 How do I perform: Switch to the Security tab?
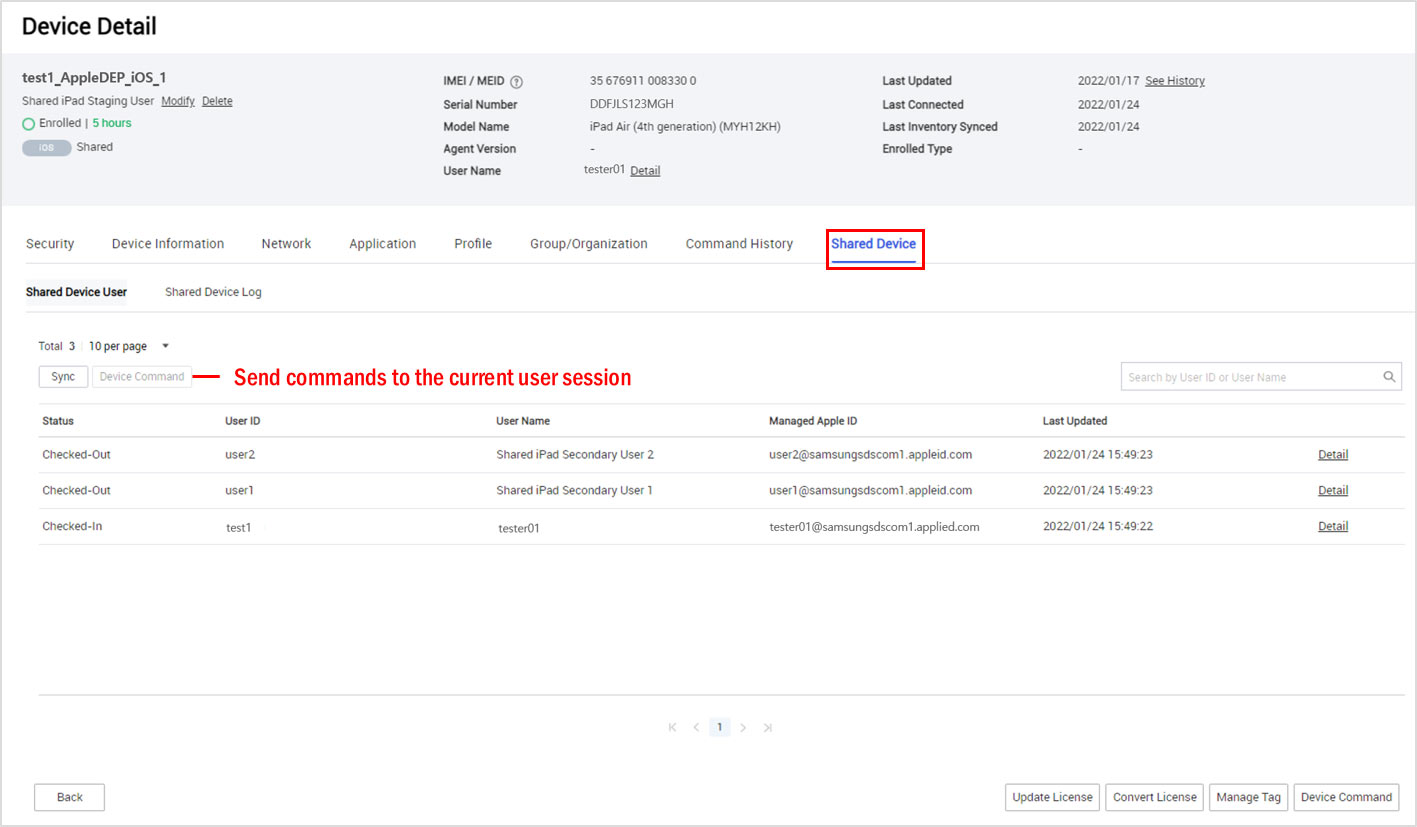click(x=50, y=243)
